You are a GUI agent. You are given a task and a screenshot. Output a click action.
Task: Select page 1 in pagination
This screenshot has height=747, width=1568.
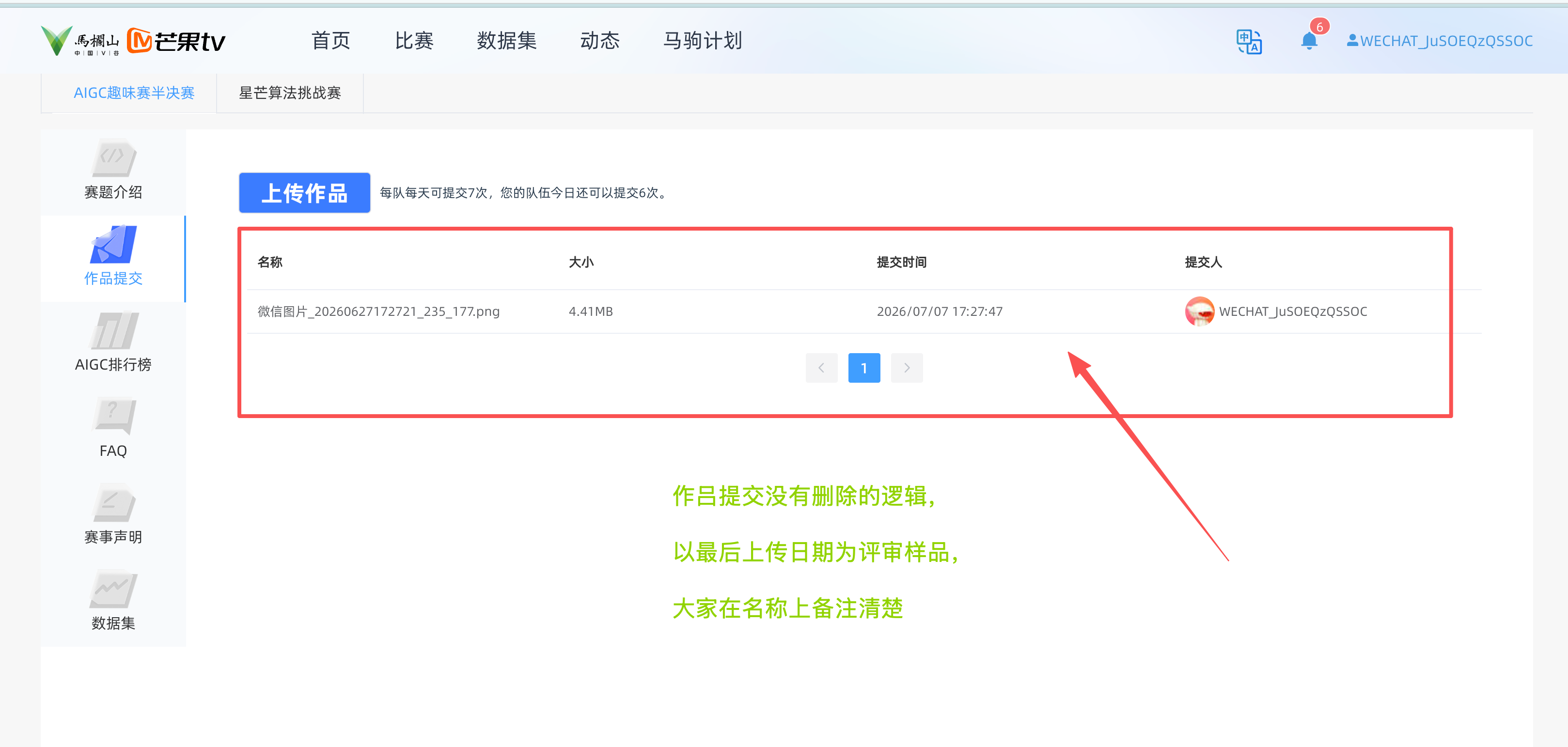(x=864, y=368)
